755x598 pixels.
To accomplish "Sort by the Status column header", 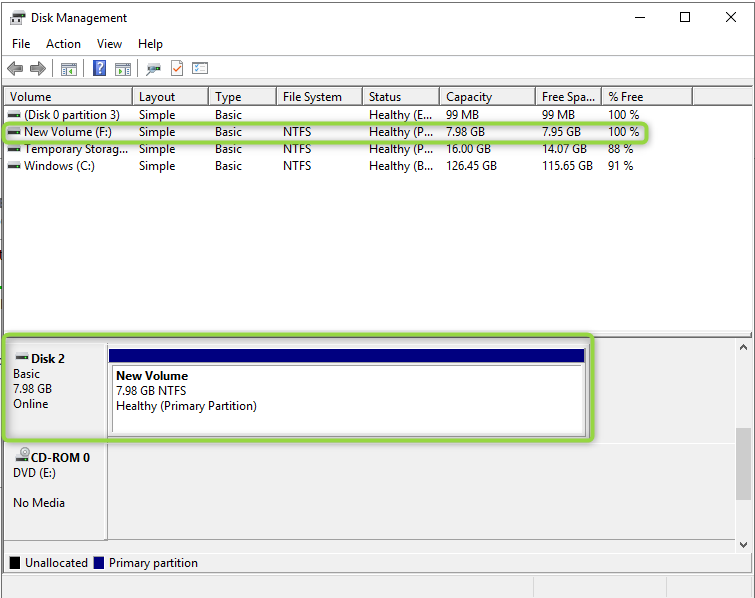I will coord(401,96).
